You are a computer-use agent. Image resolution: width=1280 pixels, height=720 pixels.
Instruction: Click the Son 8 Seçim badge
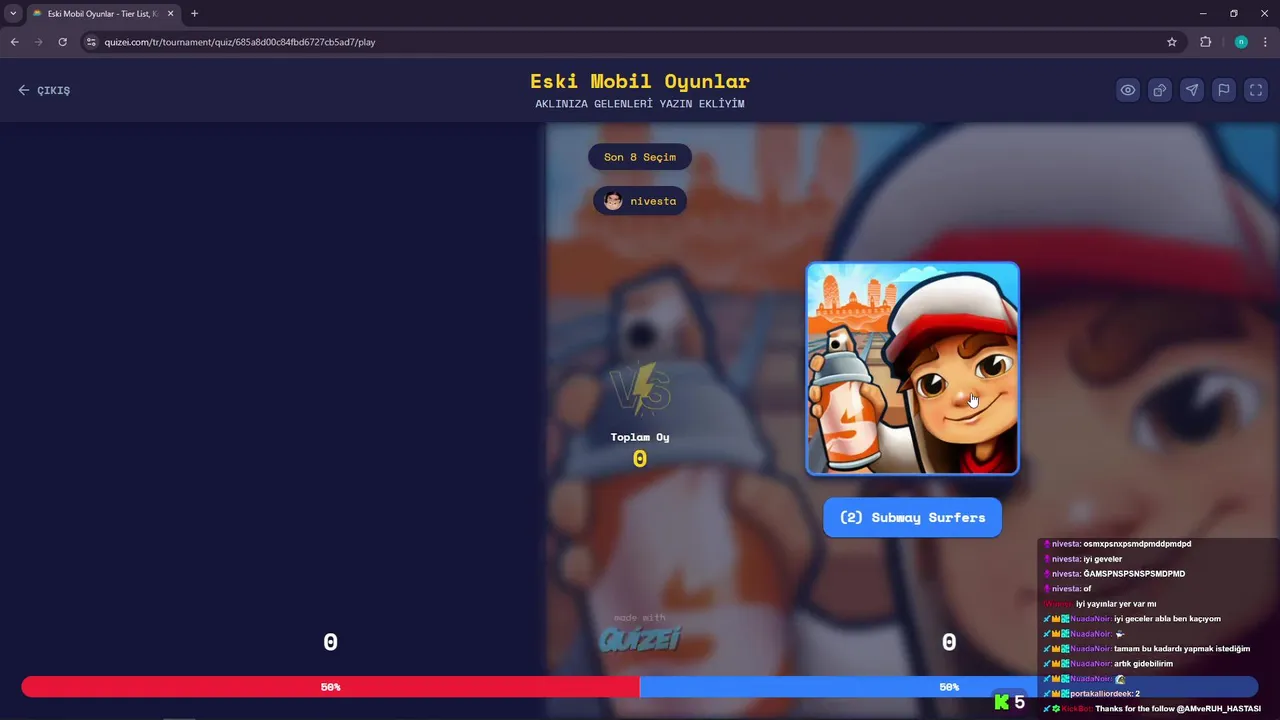[640, 157]
